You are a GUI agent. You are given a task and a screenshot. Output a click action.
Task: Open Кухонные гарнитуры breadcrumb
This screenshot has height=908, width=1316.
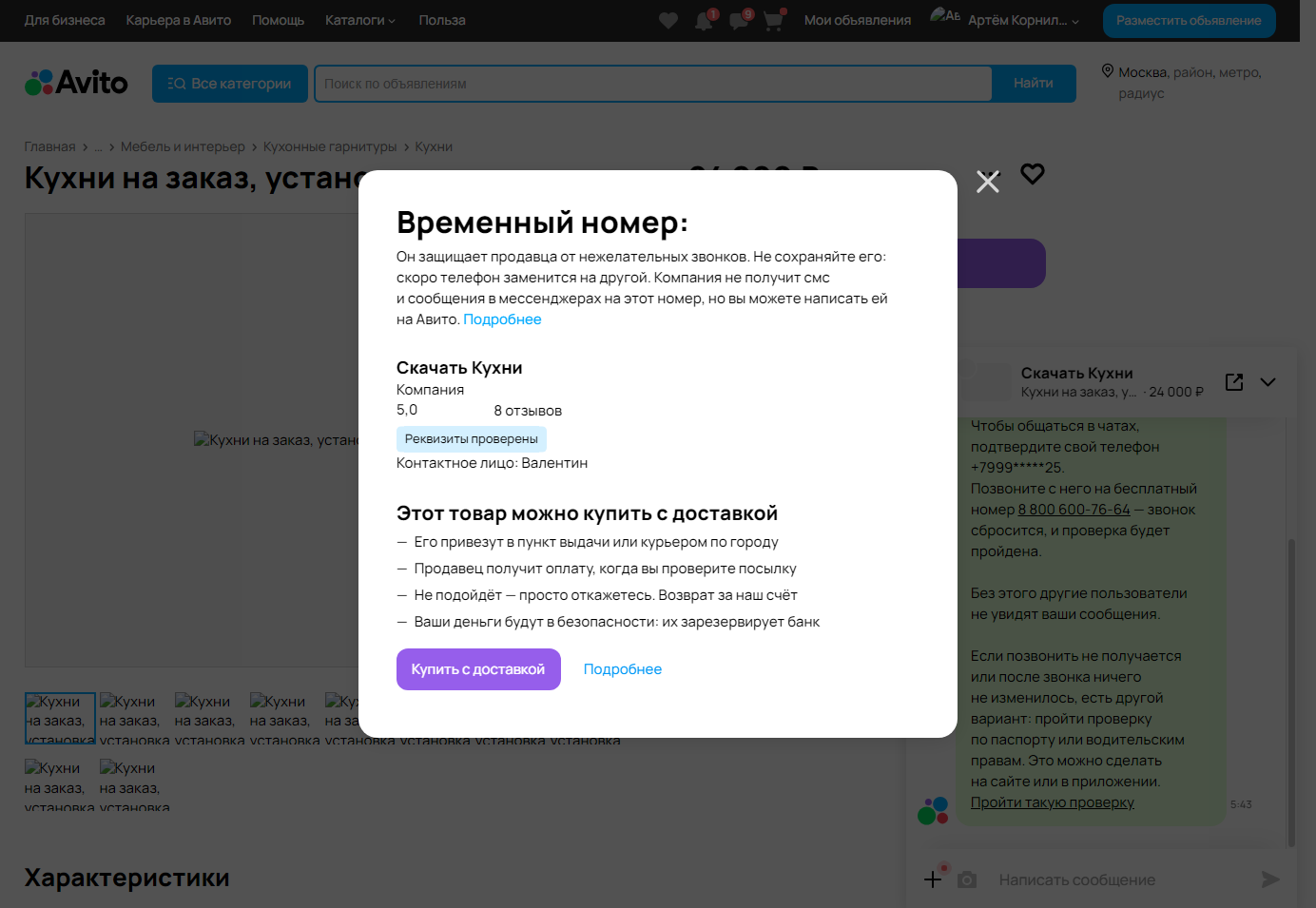330,147
